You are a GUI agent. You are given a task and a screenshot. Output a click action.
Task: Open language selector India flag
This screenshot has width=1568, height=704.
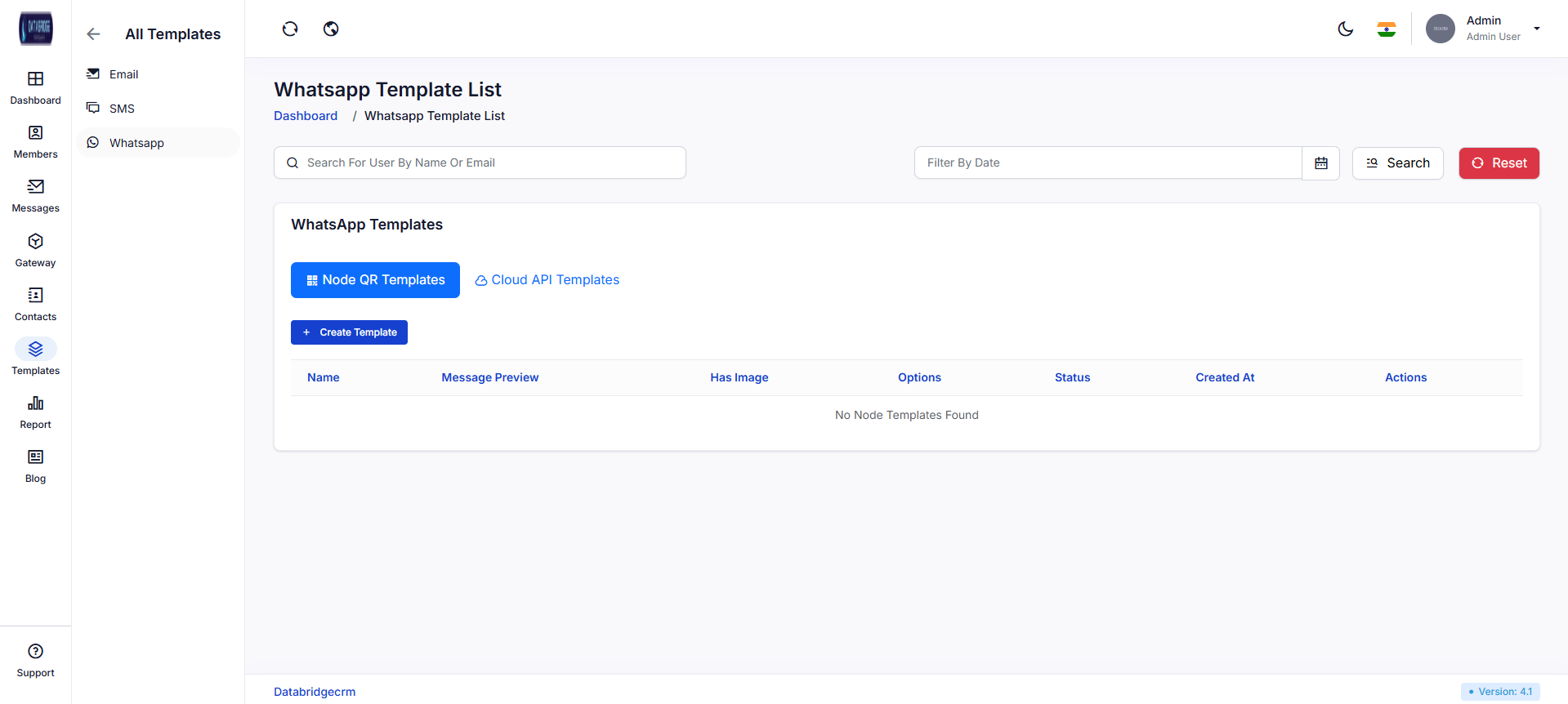1386,29
